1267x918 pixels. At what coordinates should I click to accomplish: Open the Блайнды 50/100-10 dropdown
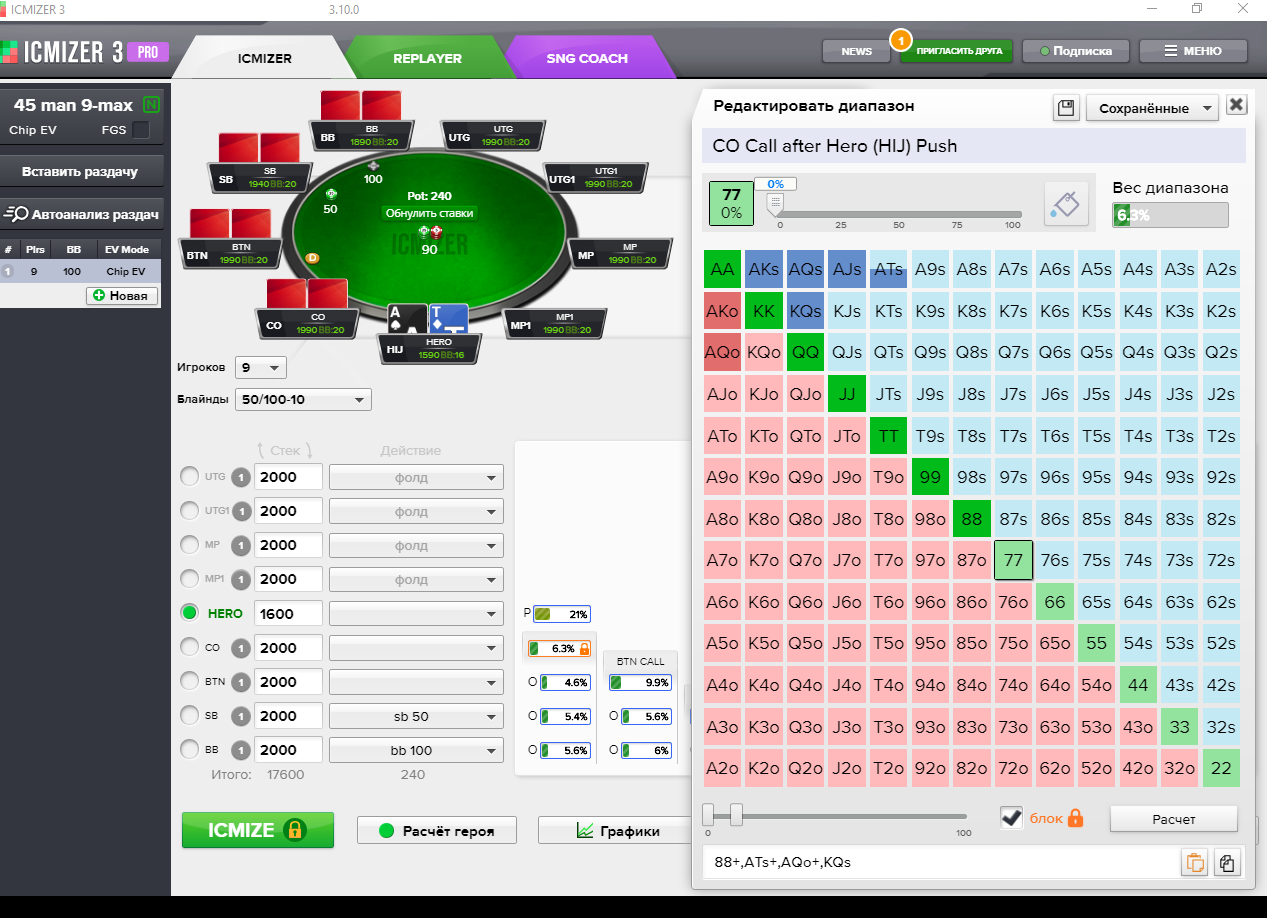[303, 400]
